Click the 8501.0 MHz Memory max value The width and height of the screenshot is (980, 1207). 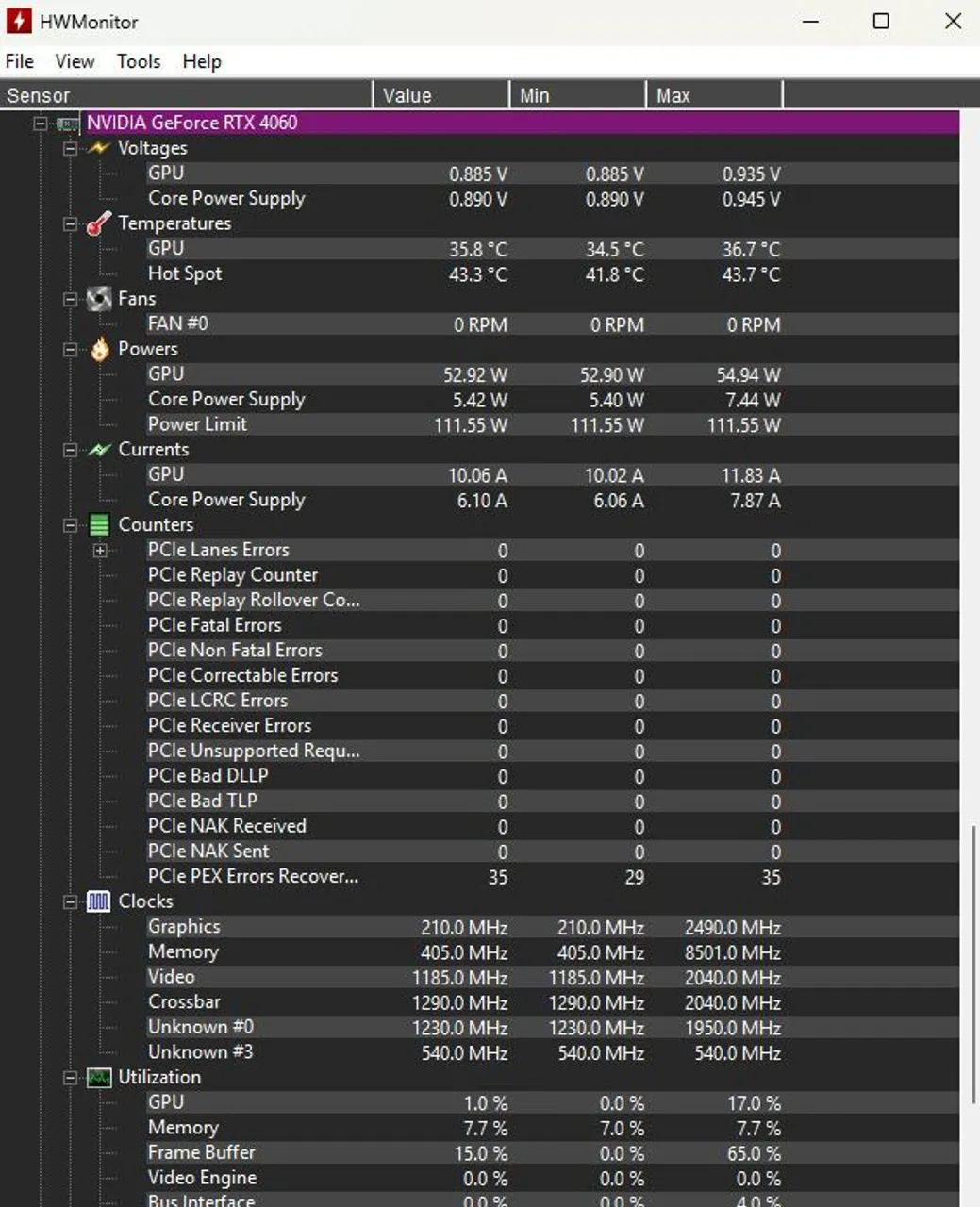pyautogui.click(x=733, y=953)
